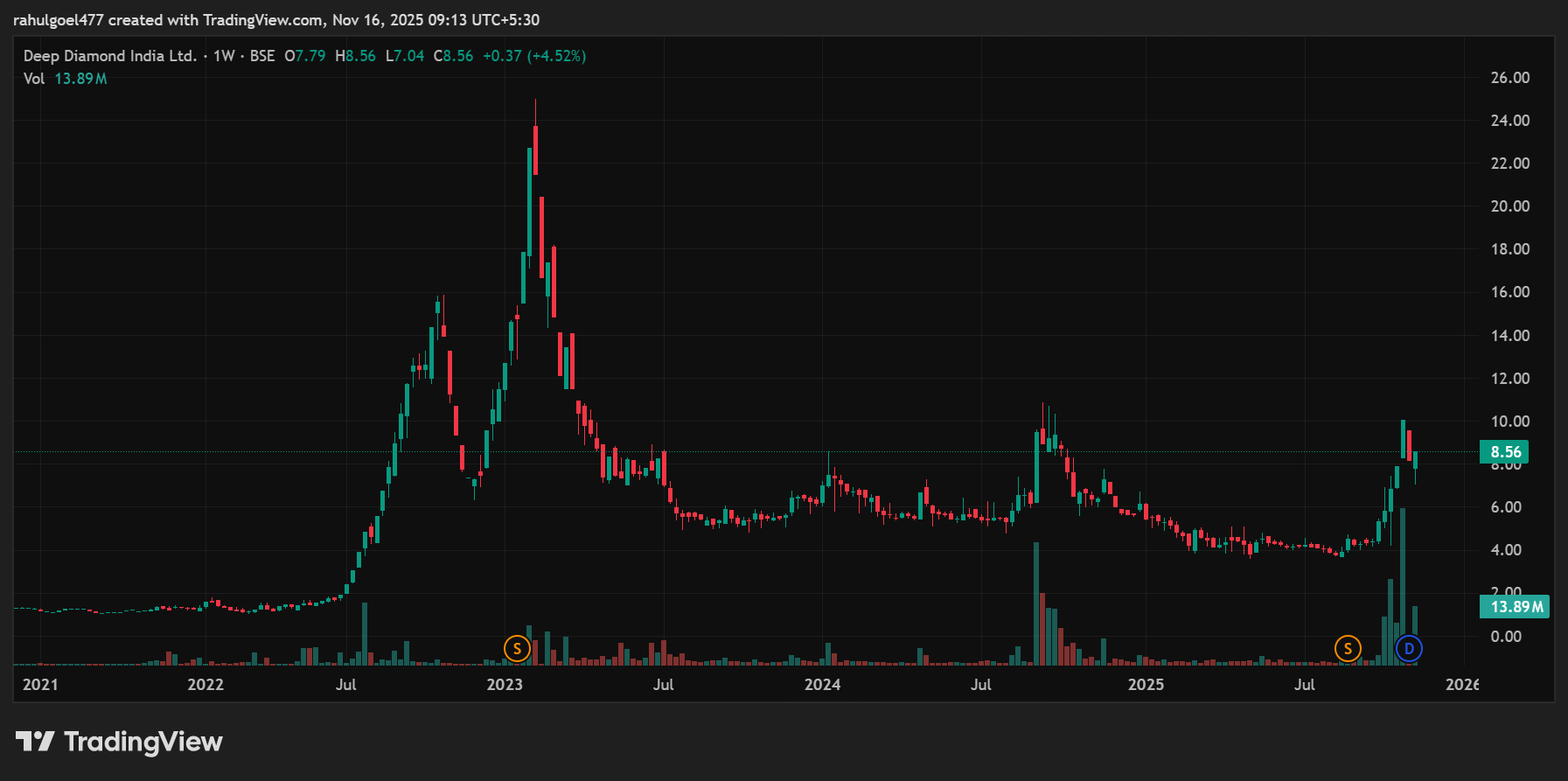The image size is (1568, 781).
Task: Click the orange S marker in late 2025
Action: [x=1348, y=649]
